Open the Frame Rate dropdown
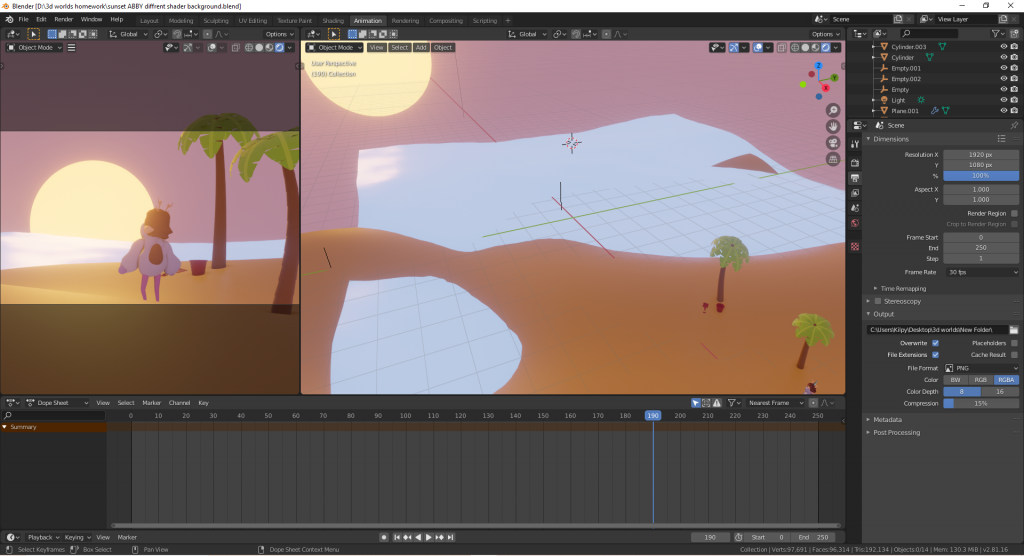This screenshot has height=556, width=1024. point(982,272)
